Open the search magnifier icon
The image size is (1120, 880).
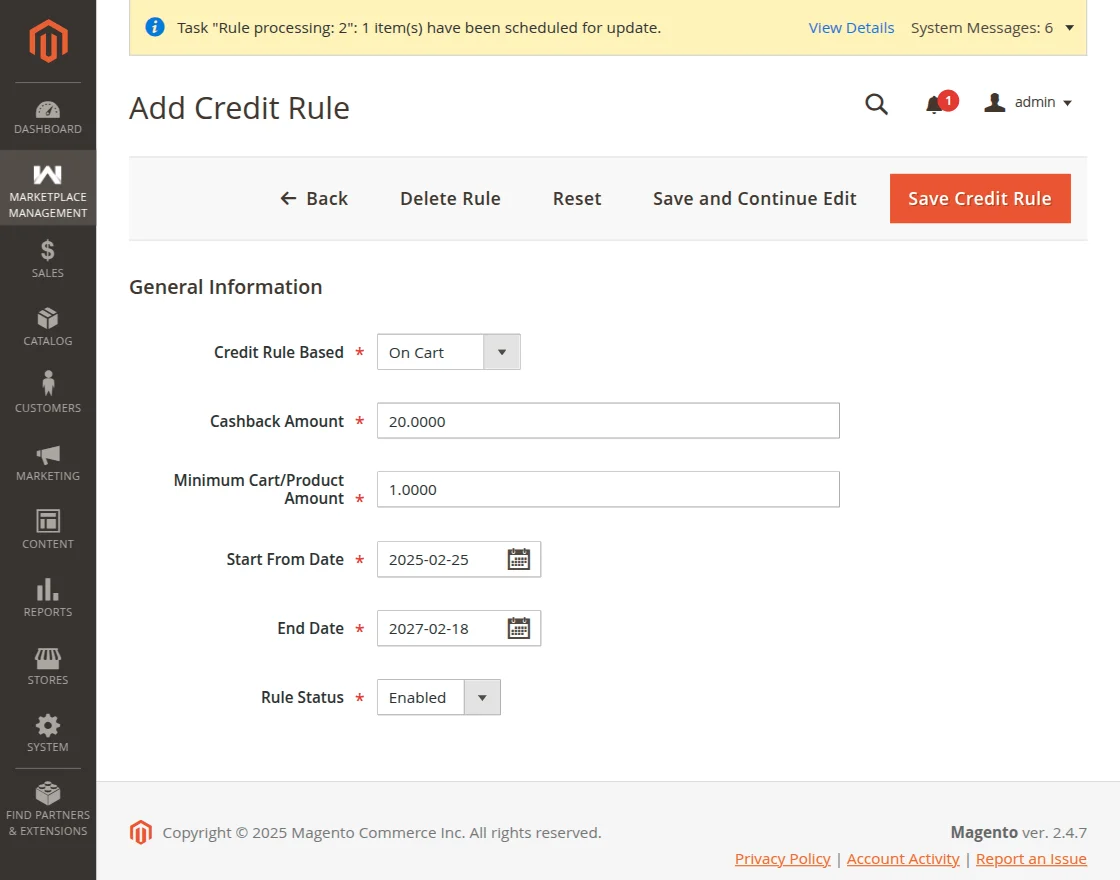(x=876, y=103)
